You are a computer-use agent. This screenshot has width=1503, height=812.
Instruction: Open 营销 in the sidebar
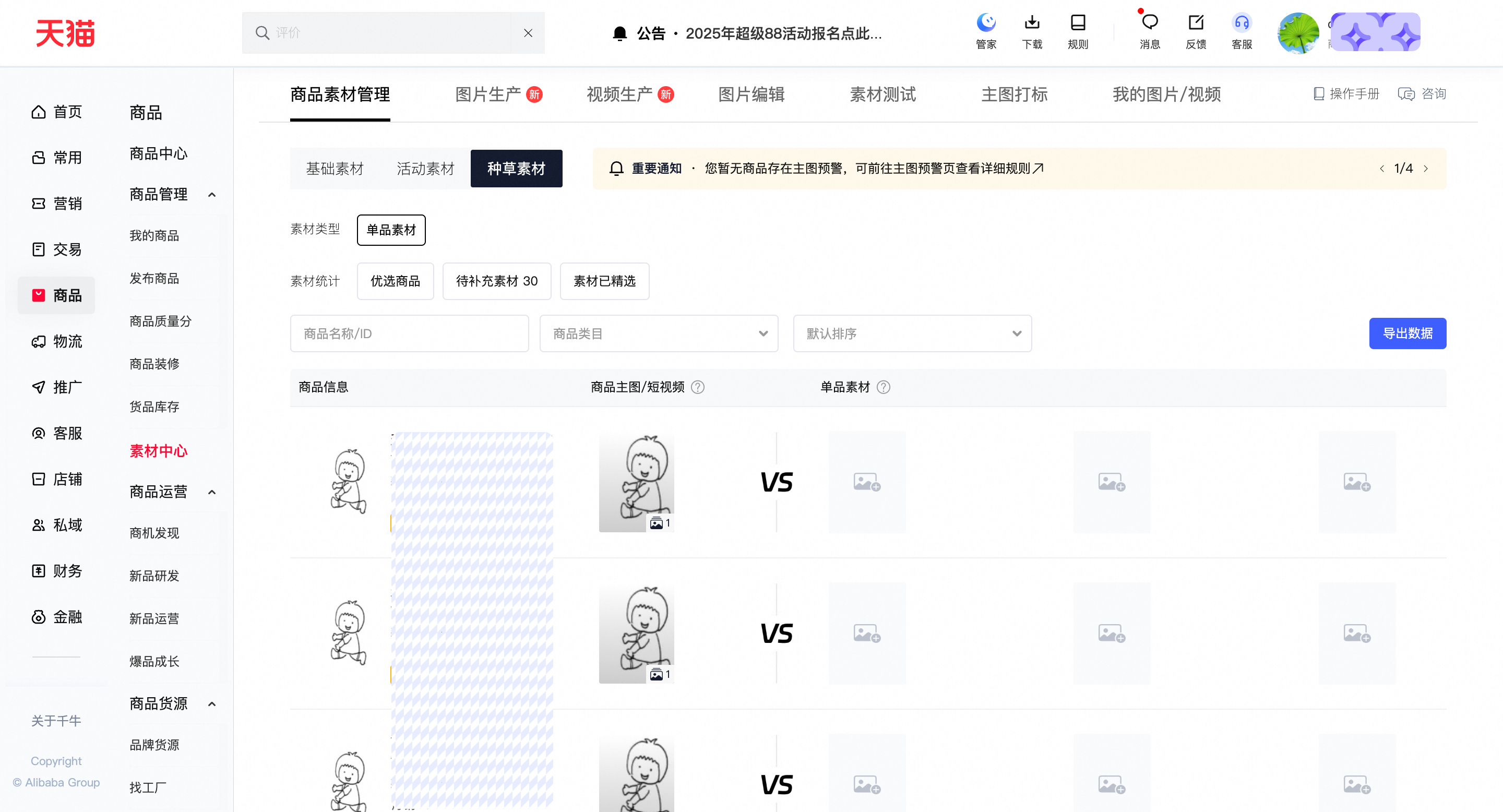tap(56, 204)
